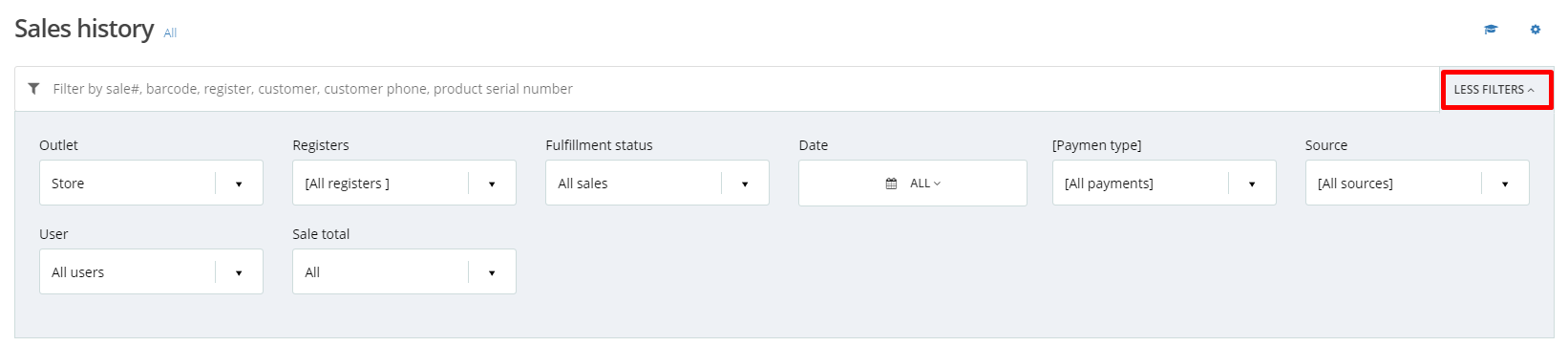Click the calendar icon in Date

891,184
